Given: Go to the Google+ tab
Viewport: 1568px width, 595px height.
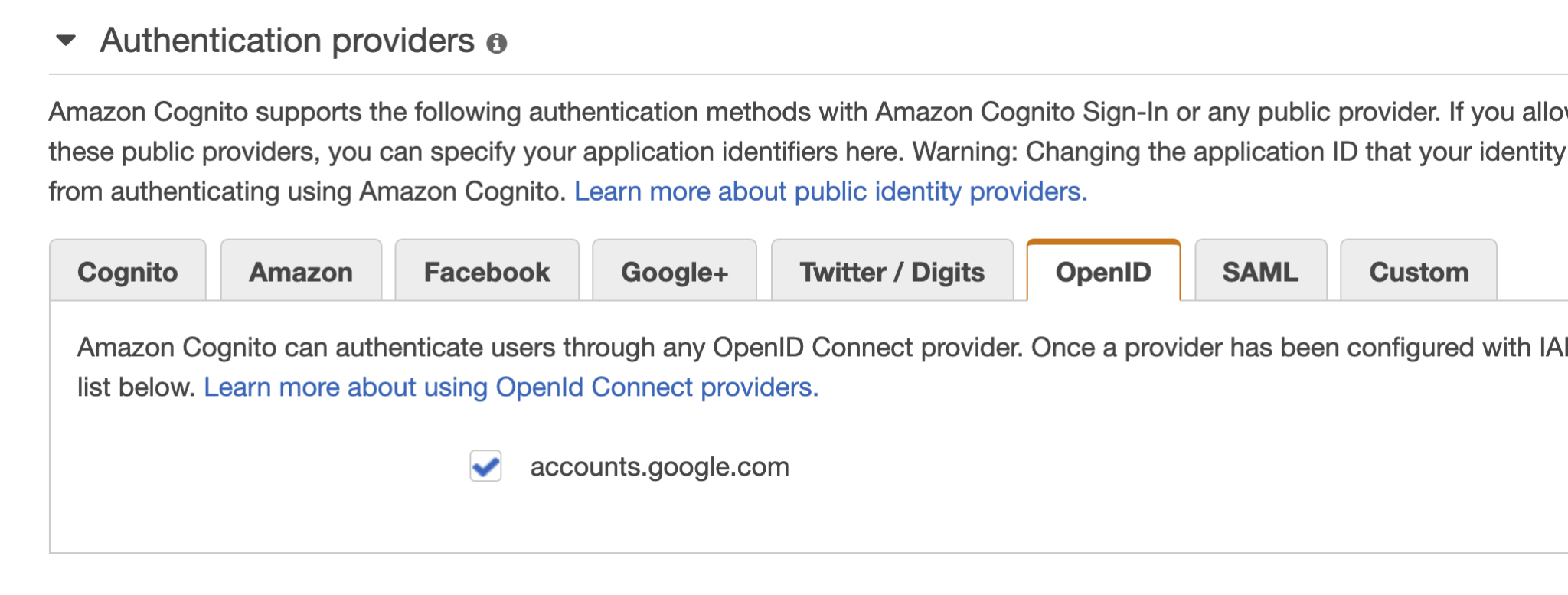Looking at the screenshot, I should [x=675, y=272].
